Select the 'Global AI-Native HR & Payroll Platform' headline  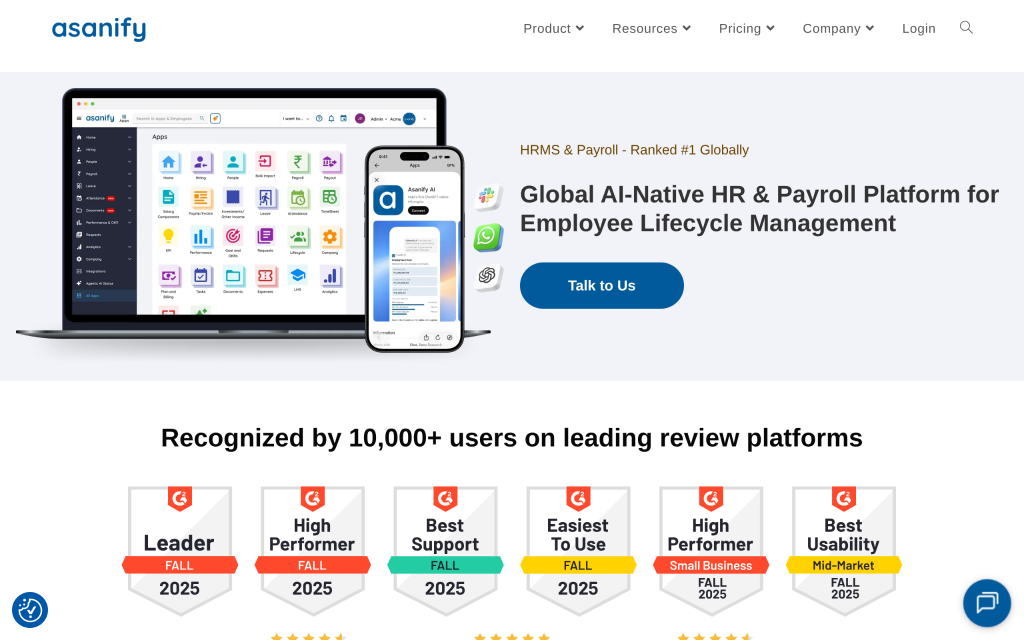tap(760, 209)
